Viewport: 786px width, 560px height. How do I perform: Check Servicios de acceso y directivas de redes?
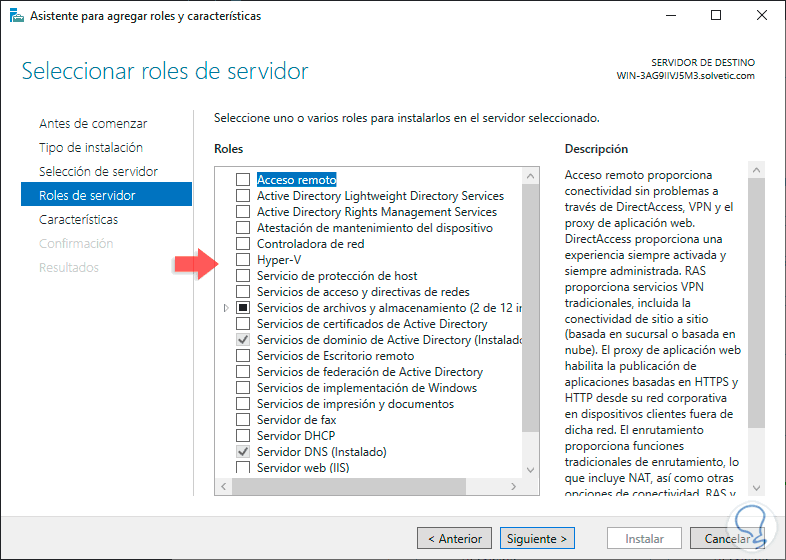click(x=243, y=292)
